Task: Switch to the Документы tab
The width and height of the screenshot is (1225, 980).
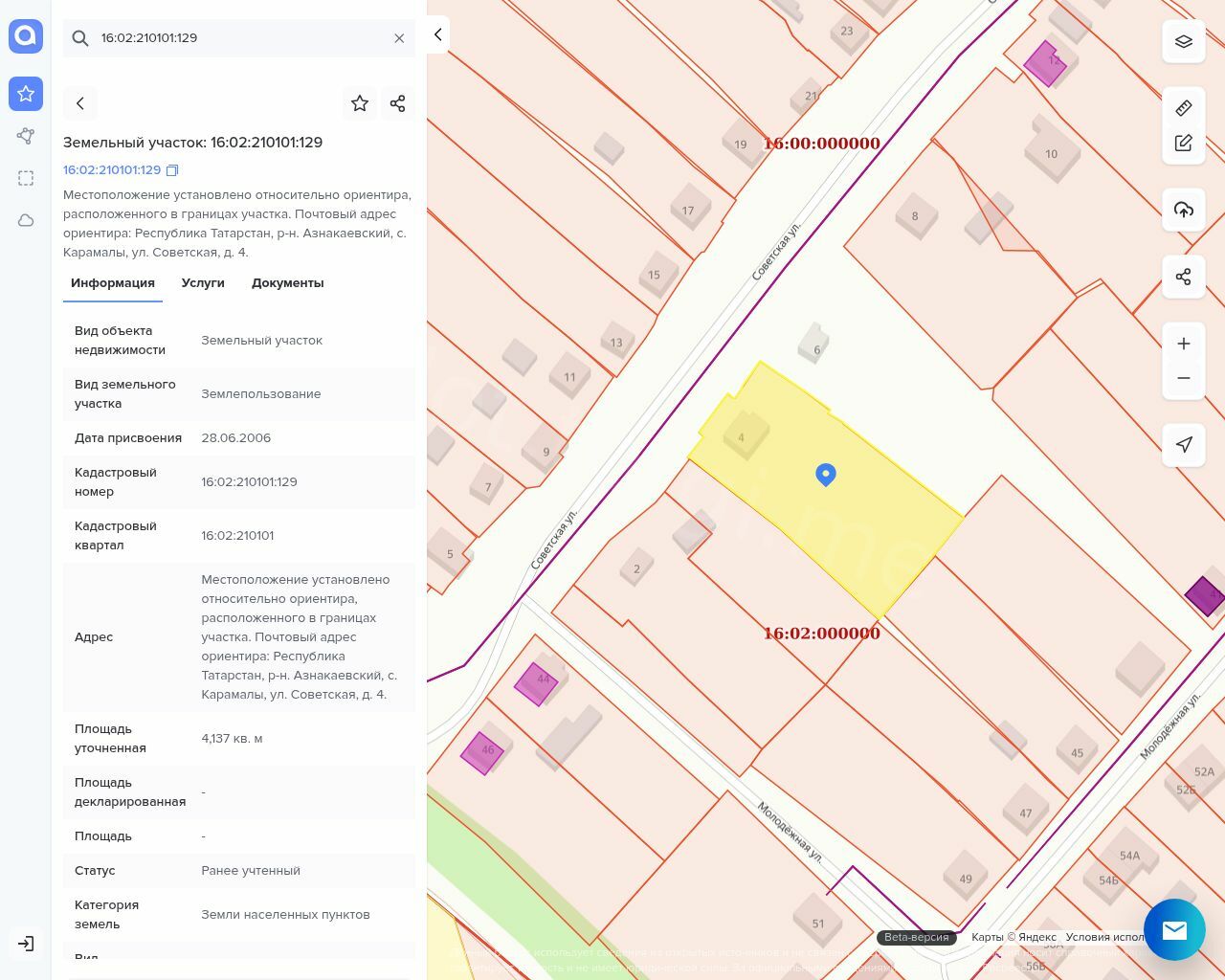Action: click(287, 283)
